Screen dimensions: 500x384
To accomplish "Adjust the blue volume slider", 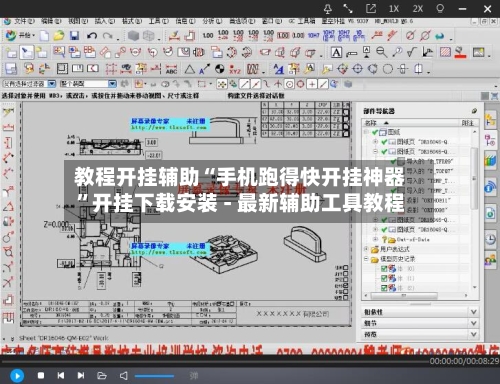I will (x=154, y=376).
